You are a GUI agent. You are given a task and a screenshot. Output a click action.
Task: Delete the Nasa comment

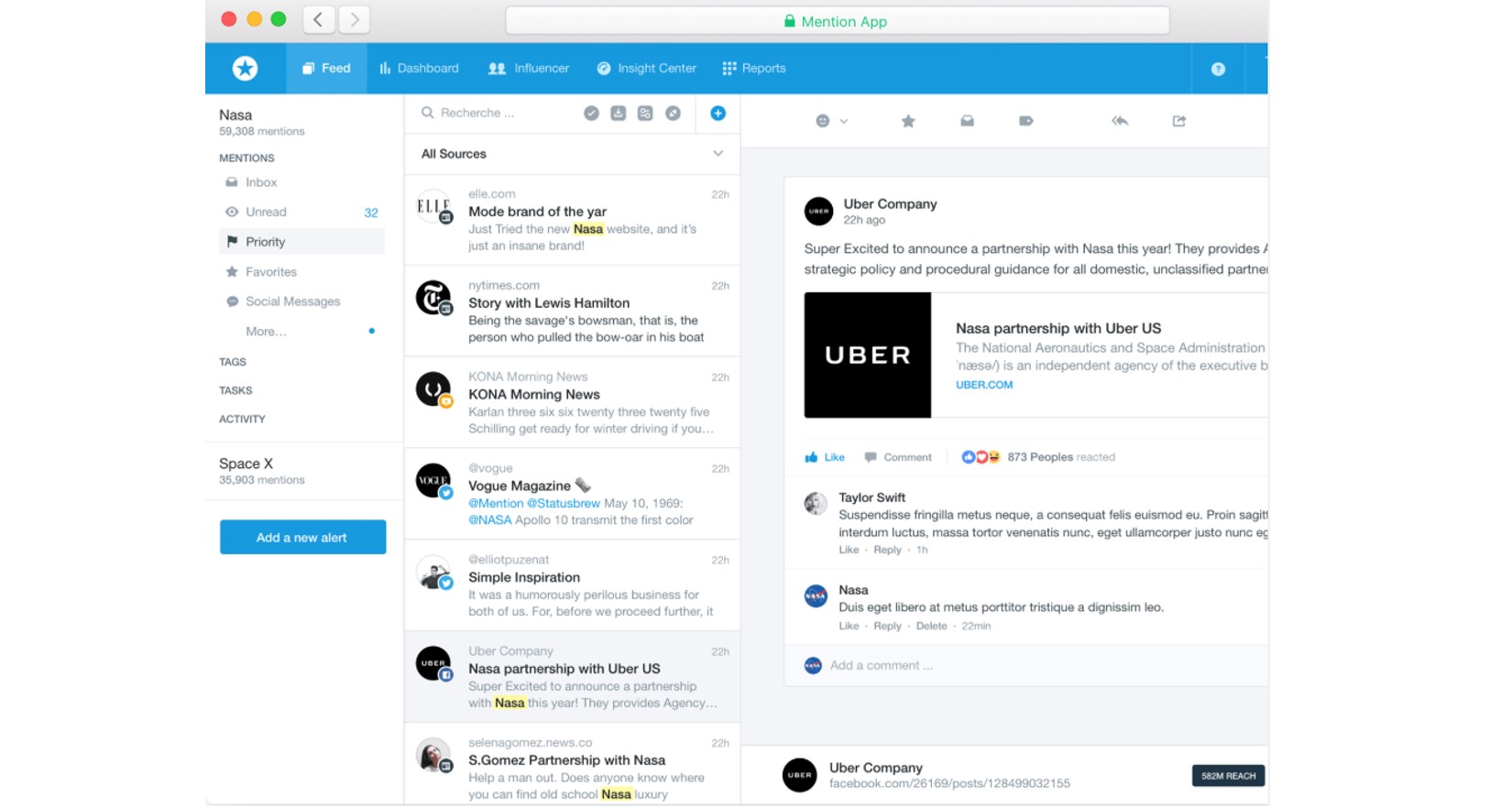tap(931, 626)
